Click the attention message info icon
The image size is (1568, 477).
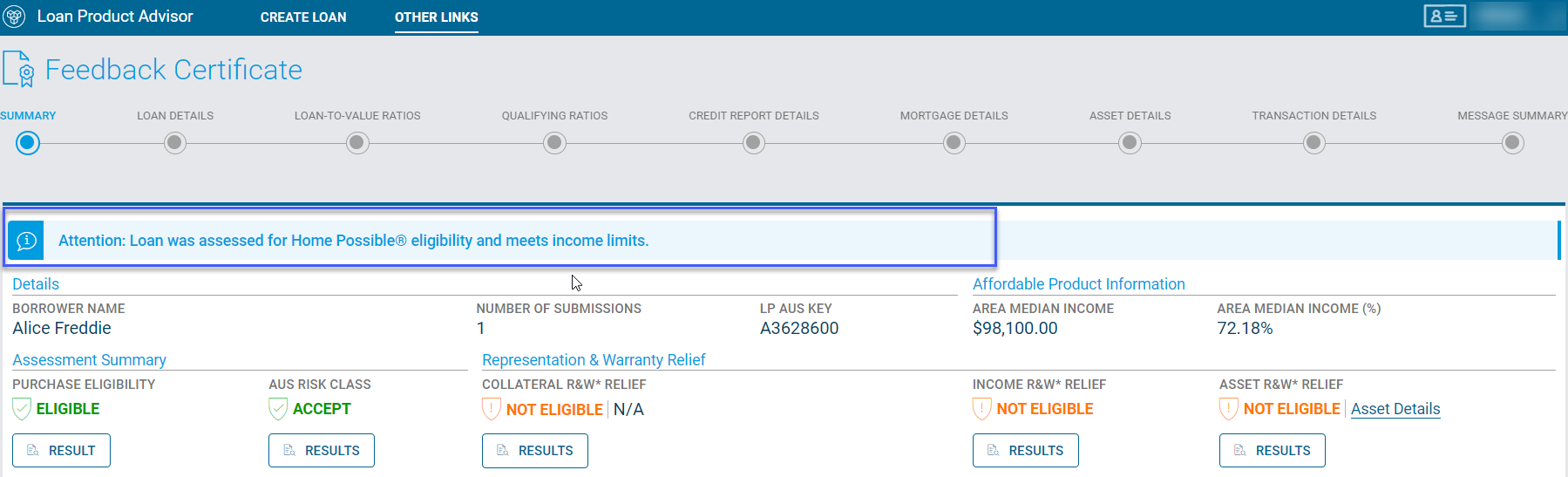point(27,241)
